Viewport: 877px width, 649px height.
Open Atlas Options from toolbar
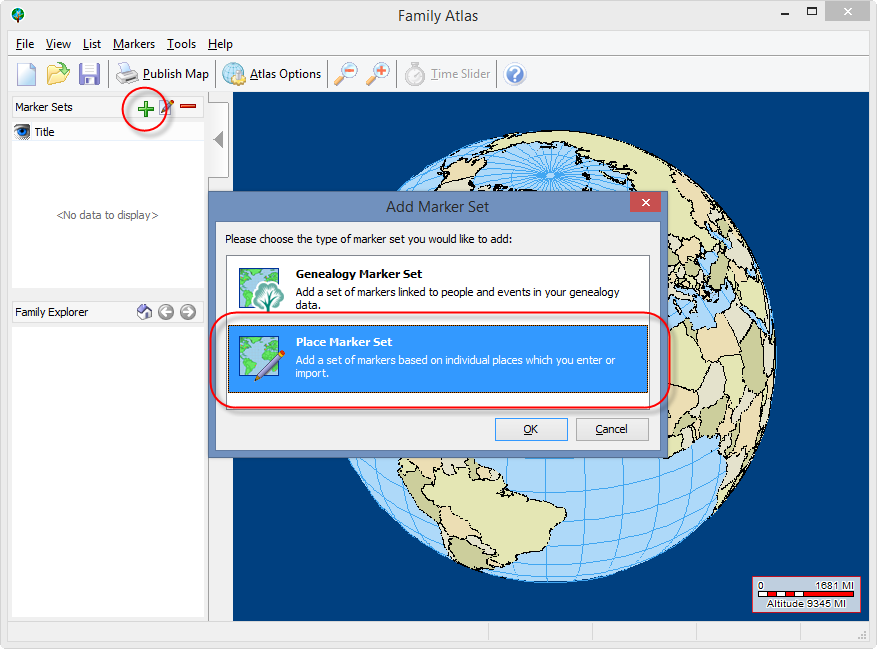click(x=272, y=74)
